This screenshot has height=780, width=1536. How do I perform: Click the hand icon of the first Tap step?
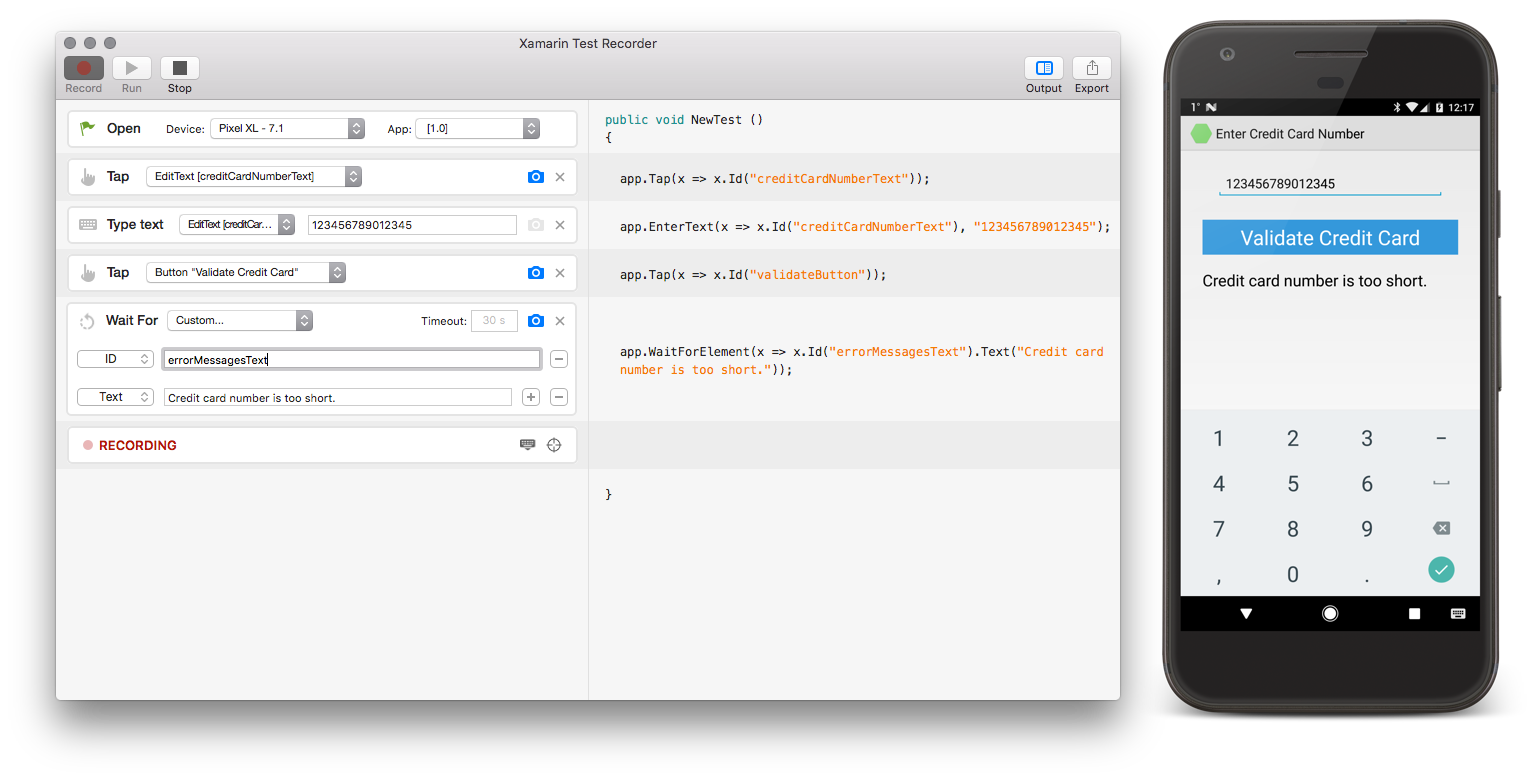(88, 177)
